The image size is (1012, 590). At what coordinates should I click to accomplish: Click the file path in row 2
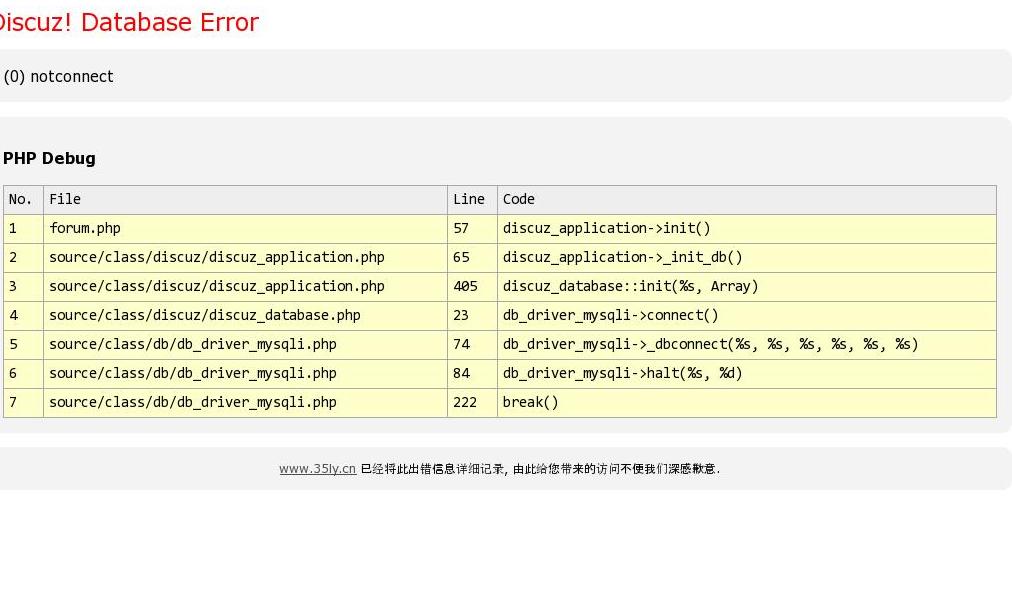click(x=245, y=258)
